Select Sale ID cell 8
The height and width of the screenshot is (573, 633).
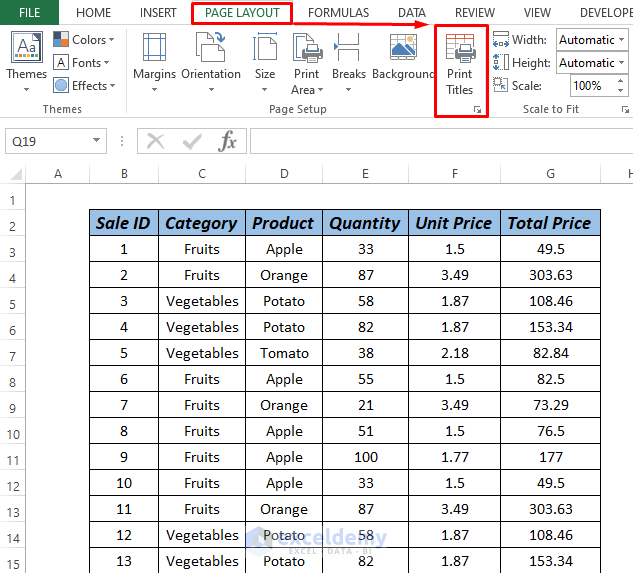pyautogui.click(x=124, y=431)
